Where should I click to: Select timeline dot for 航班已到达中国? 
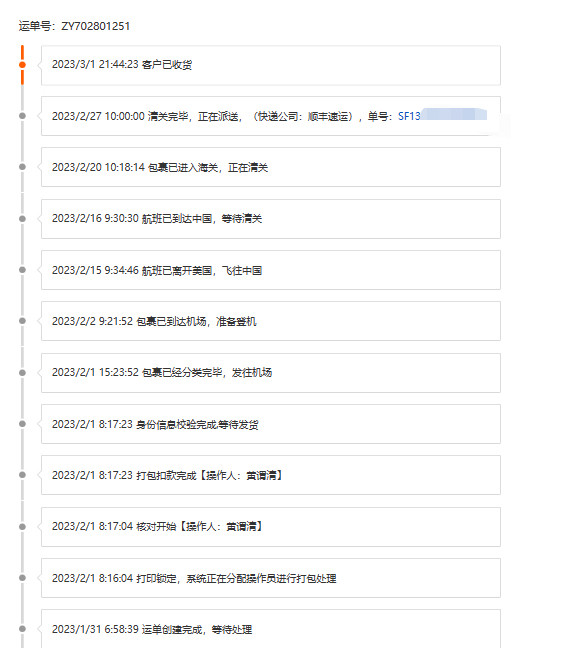(22, 219)
